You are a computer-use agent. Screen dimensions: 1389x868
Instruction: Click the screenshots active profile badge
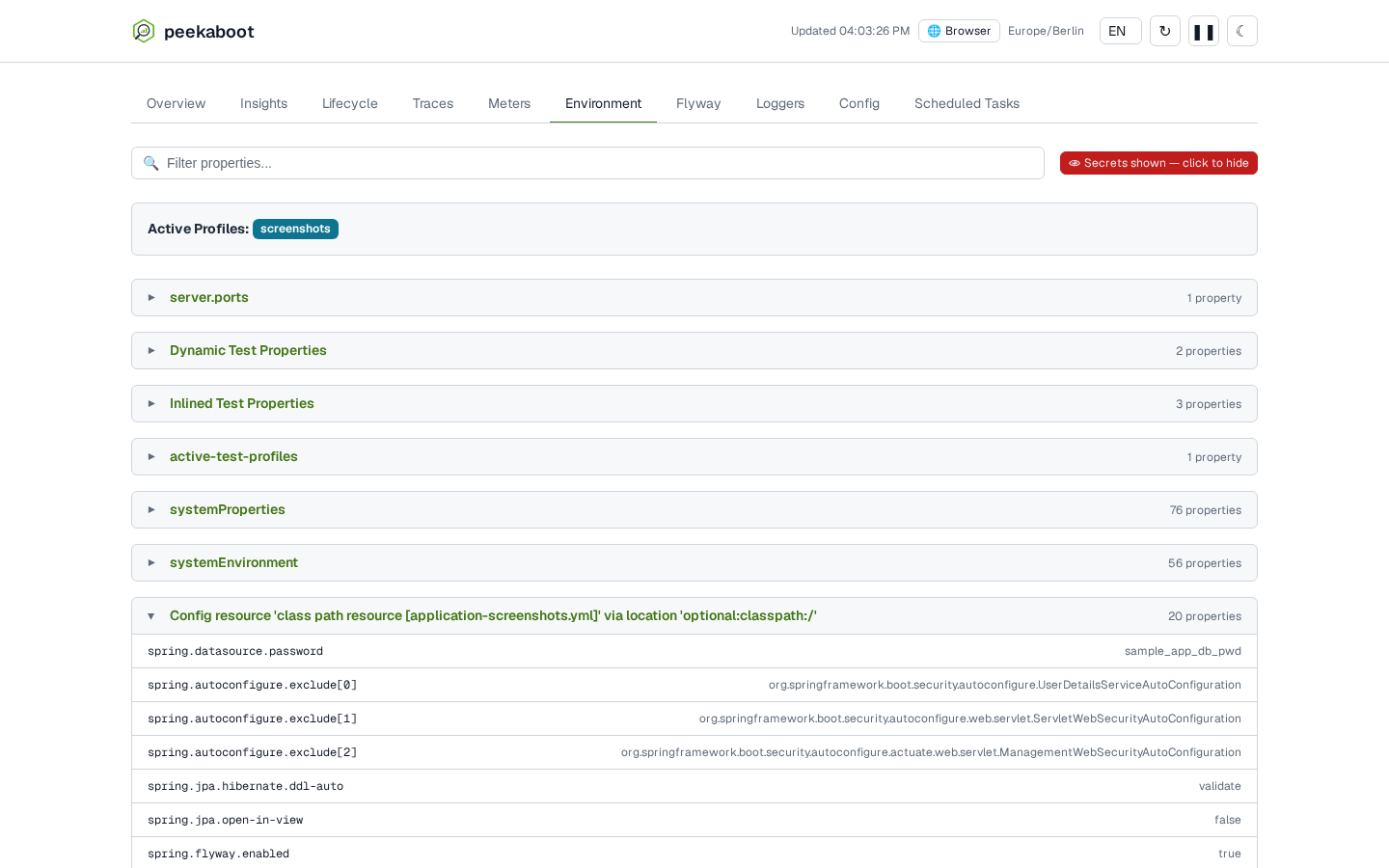[295, 229]
